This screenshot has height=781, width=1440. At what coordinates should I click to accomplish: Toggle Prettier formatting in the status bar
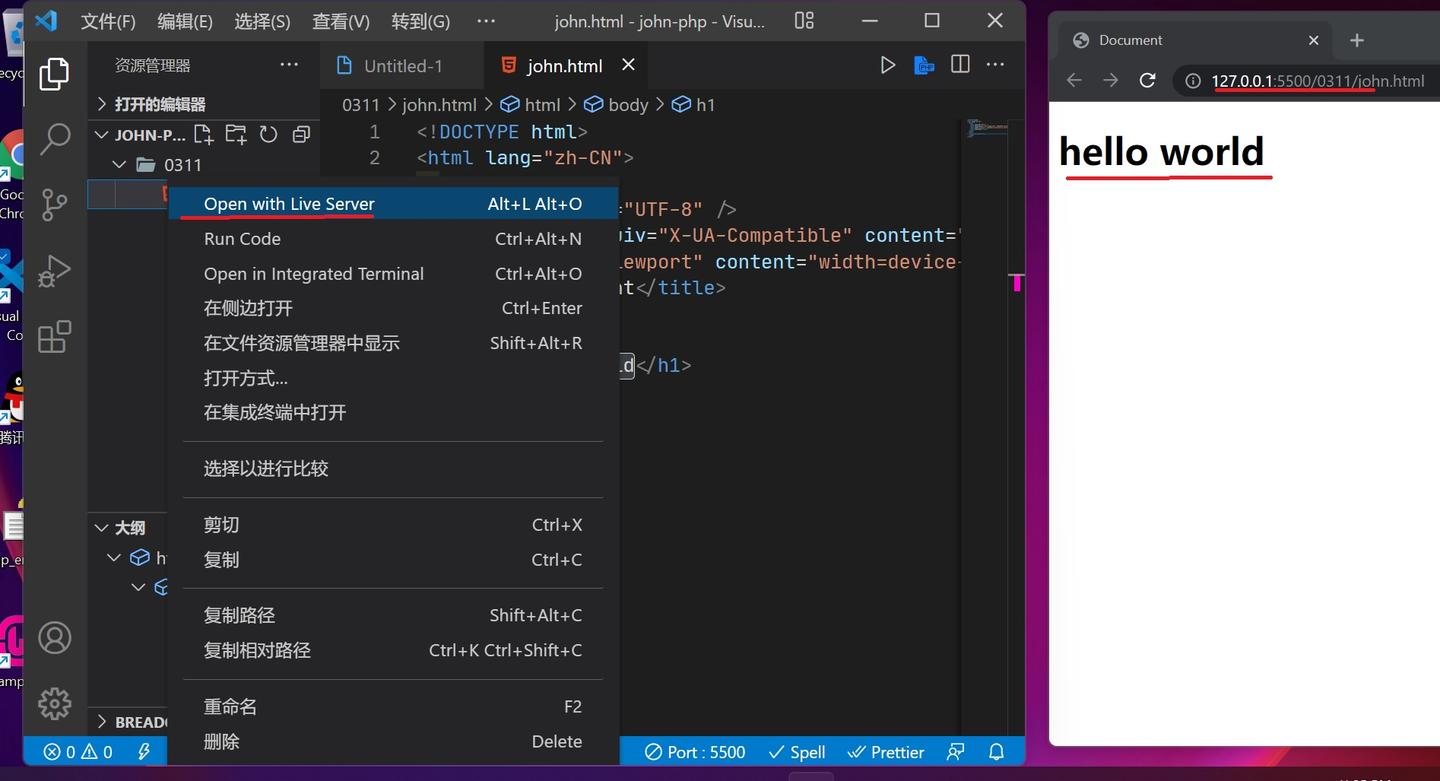(x=885, y=751)
